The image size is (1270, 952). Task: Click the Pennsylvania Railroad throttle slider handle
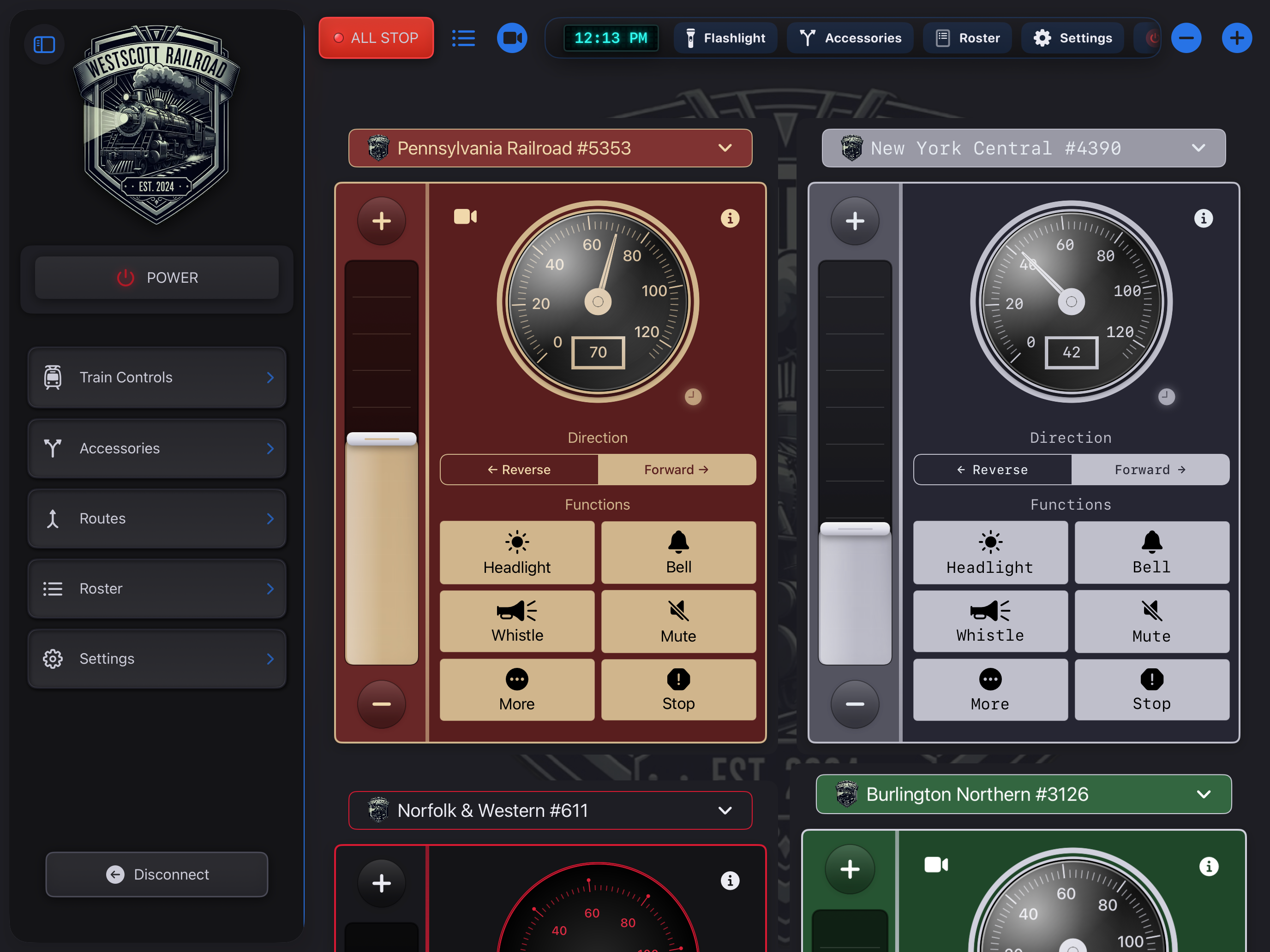pyautogui.click(x=381, y=439)
